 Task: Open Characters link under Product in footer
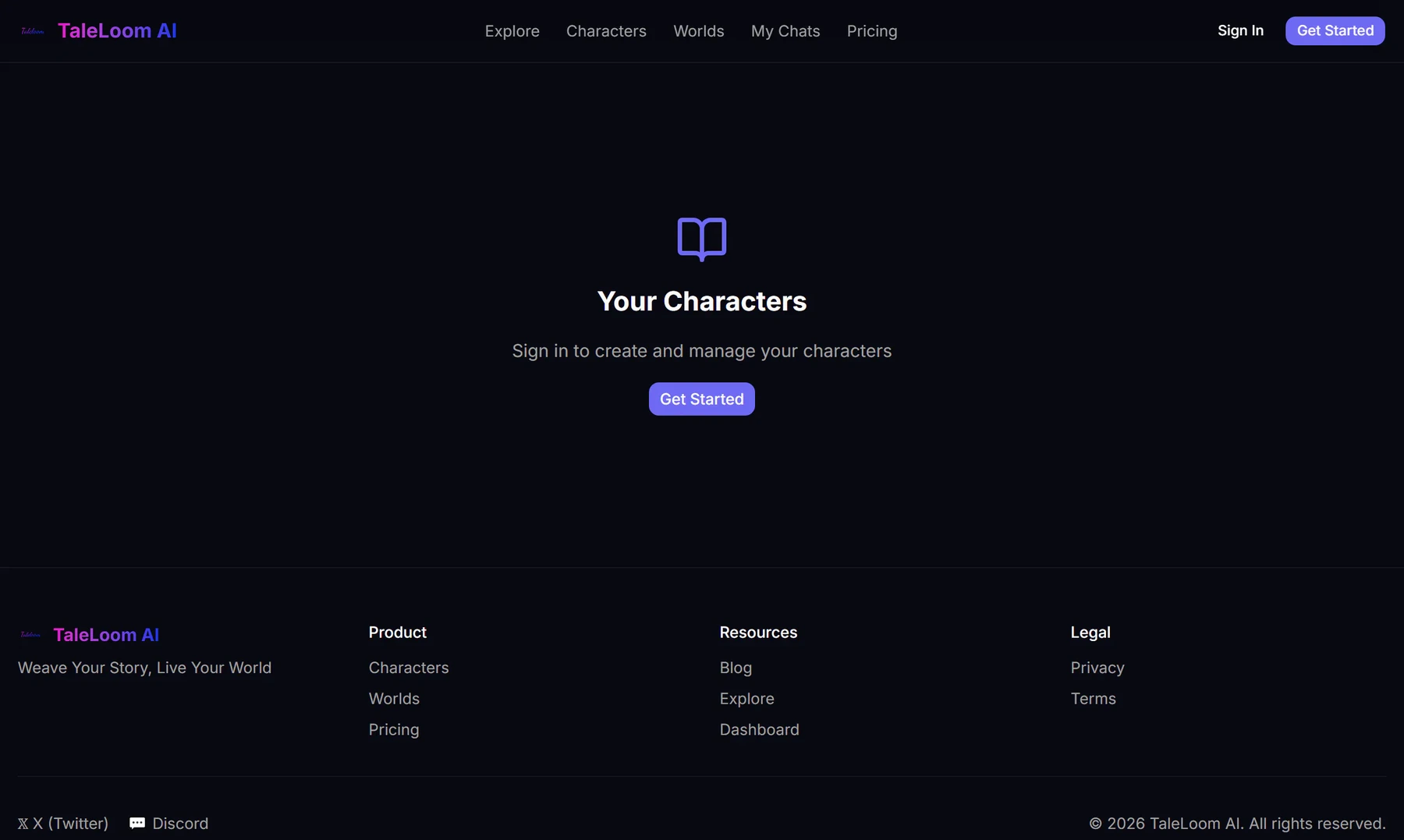pyautogui.click(x=409, y=668)
